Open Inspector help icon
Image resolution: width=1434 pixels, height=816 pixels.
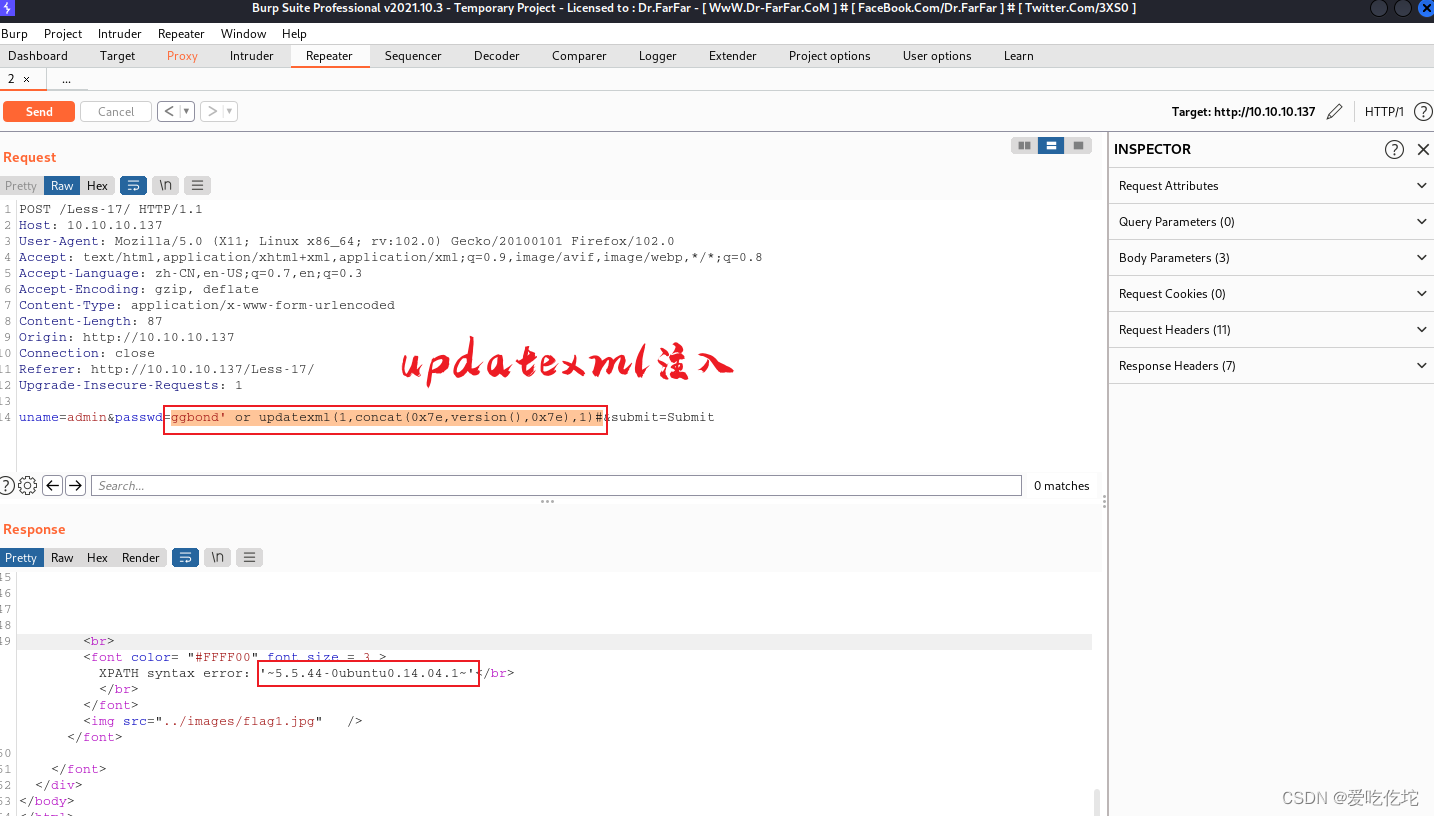(x=1394, y=149)
